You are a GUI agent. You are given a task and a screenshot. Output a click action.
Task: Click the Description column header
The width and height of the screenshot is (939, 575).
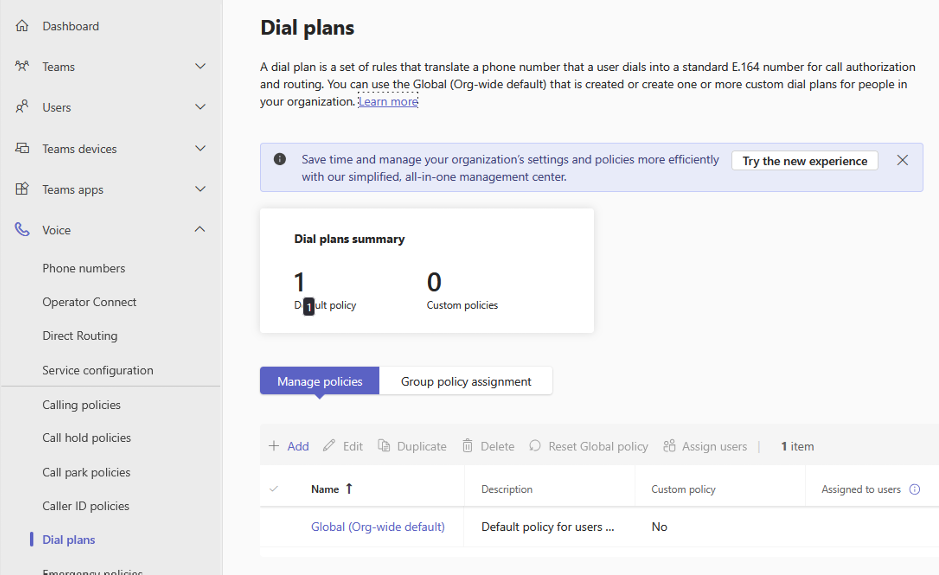coord(507,489)
